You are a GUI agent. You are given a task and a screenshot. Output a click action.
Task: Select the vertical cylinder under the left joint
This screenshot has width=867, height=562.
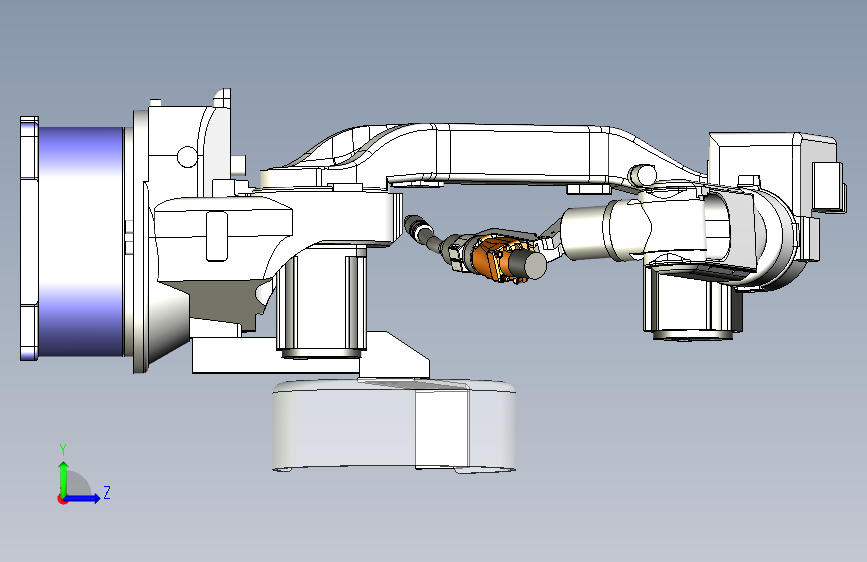point(321,301)
